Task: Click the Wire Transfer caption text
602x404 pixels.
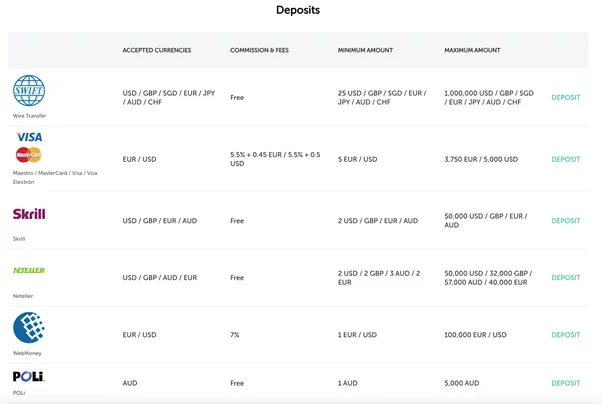Action: pyautogui.click(x=29, y=116)
